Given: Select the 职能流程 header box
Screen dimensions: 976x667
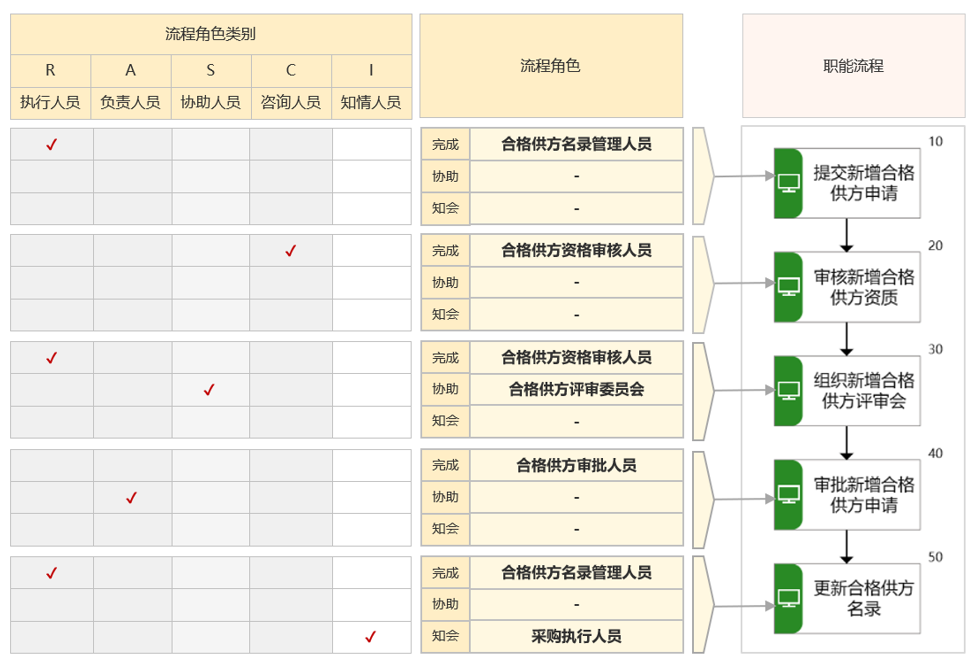Looking at the screenshot, I should click(x=853, y=66).
